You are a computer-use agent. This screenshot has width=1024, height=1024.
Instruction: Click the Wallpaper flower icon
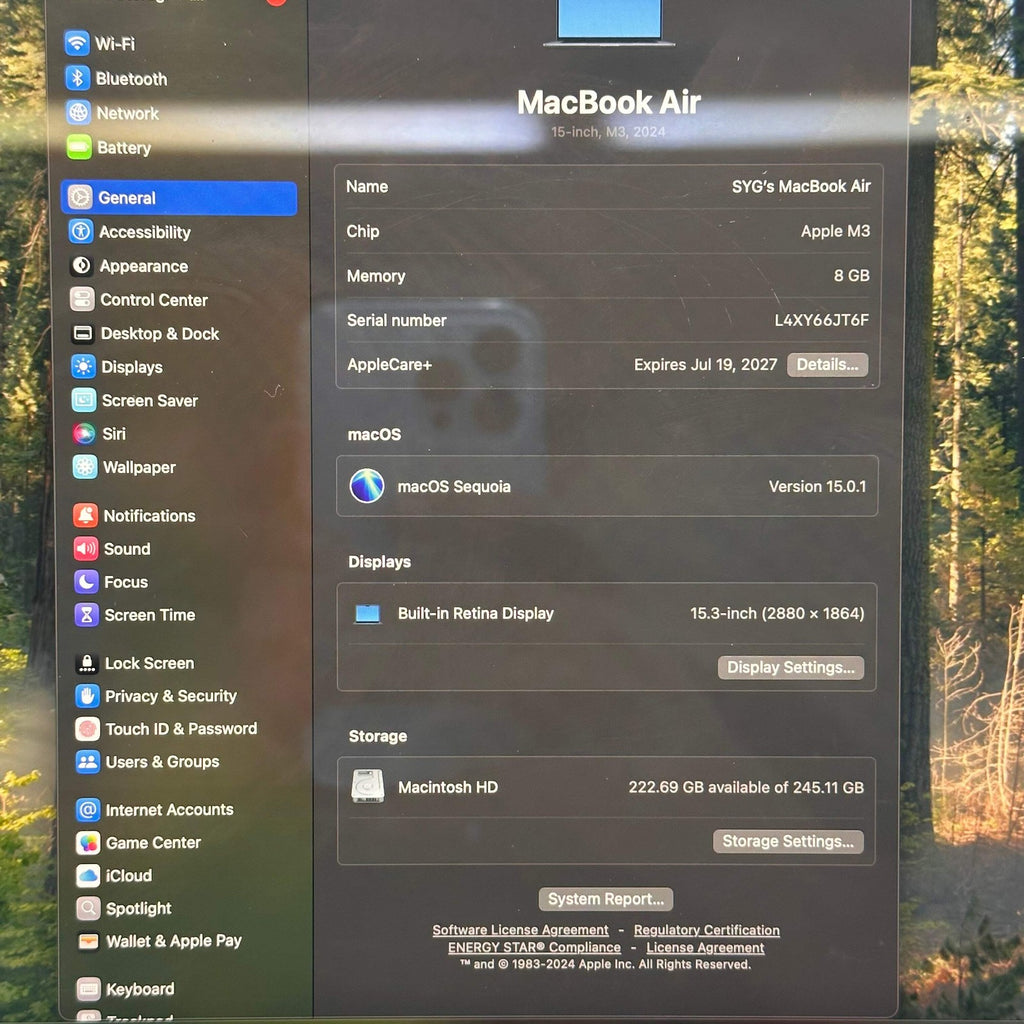click(x=85, y=466)
